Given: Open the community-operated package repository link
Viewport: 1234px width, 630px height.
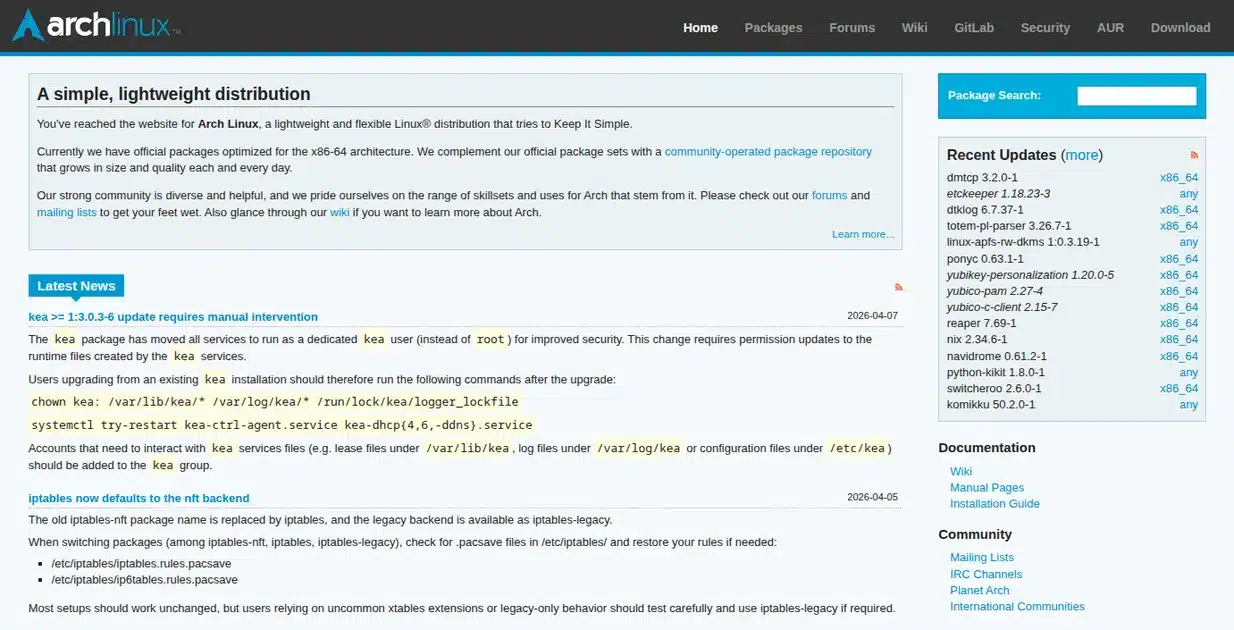Looking at the screenshot, I should coord(768,152).
